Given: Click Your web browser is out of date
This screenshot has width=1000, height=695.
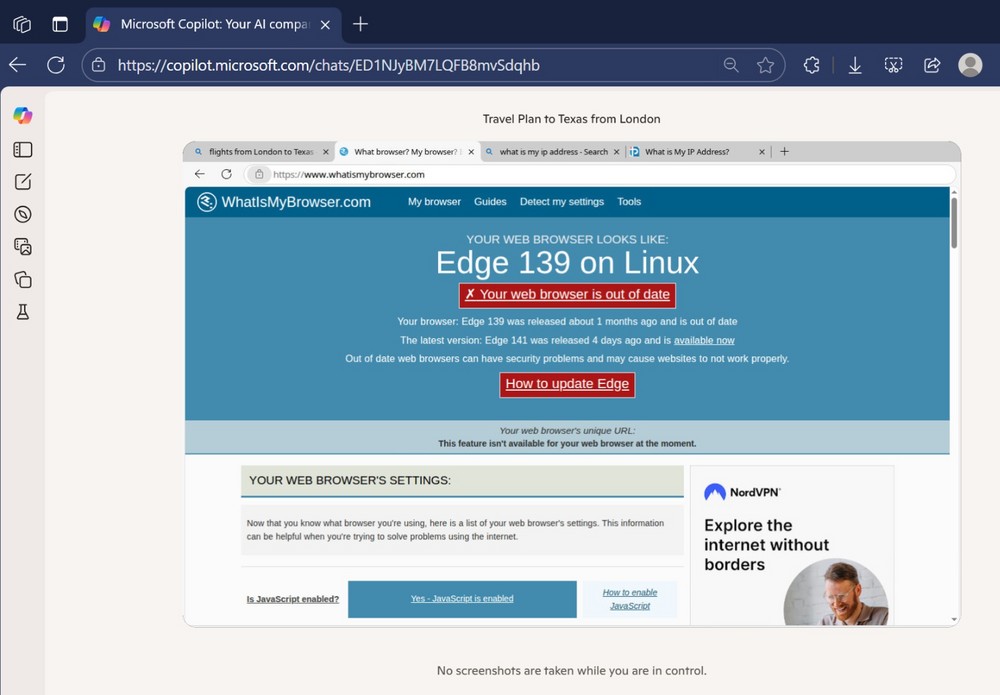Looking at the screenshot, I should (567, 295).
